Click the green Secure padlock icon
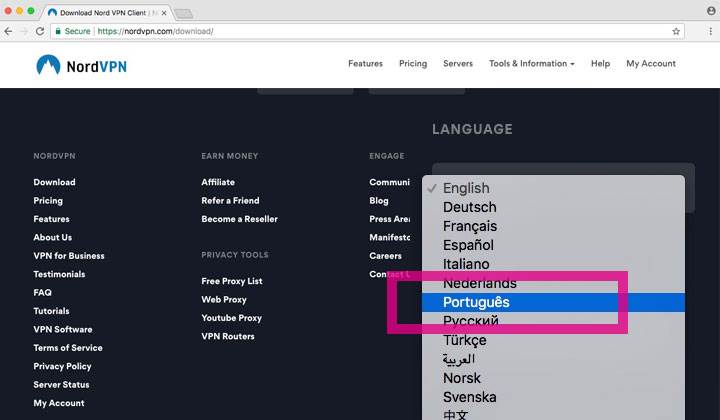The image size is (720, 420). (x=58, y=31)
